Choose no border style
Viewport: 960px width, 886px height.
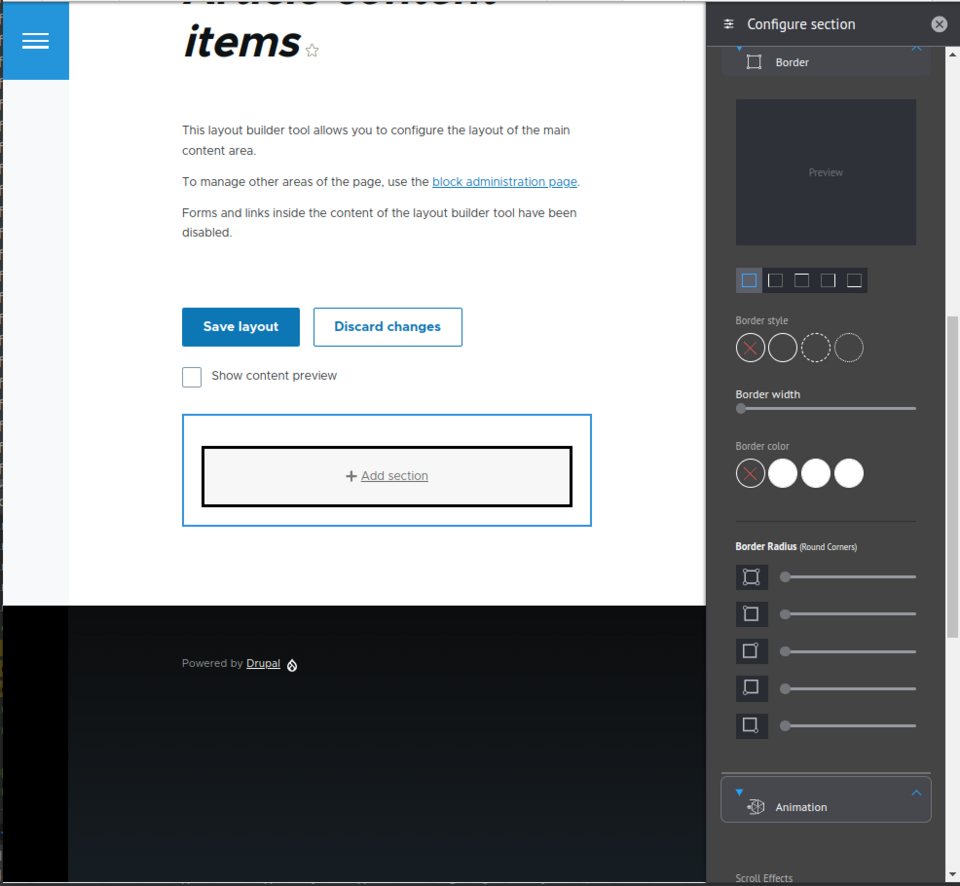[750, 348]
